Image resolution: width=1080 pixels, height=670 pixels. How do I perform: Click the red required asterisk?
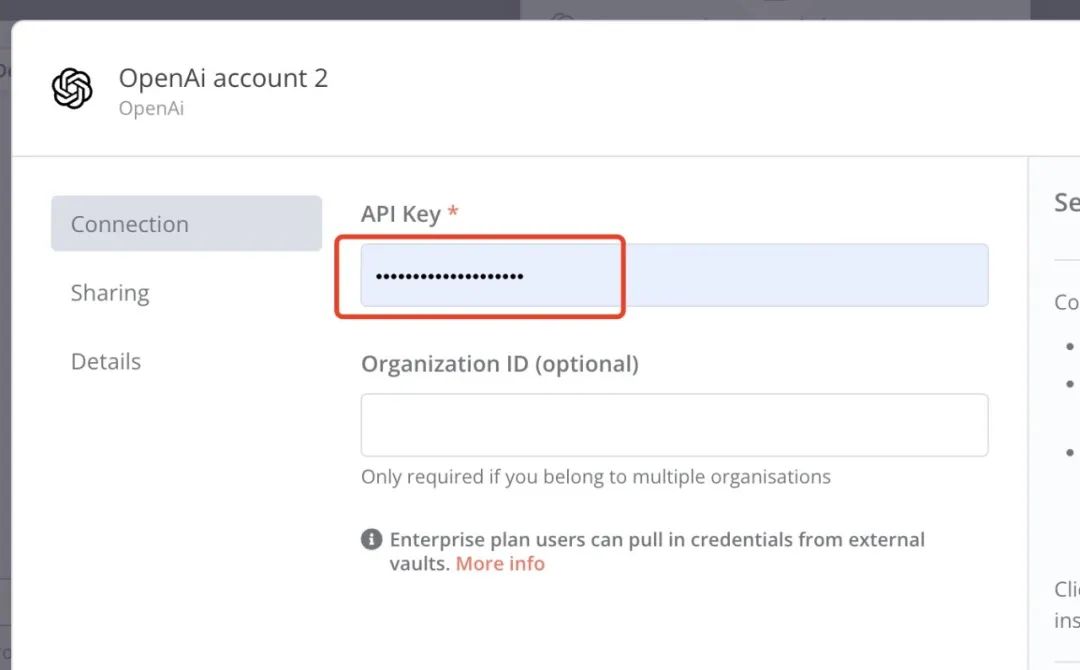(453, 213)
